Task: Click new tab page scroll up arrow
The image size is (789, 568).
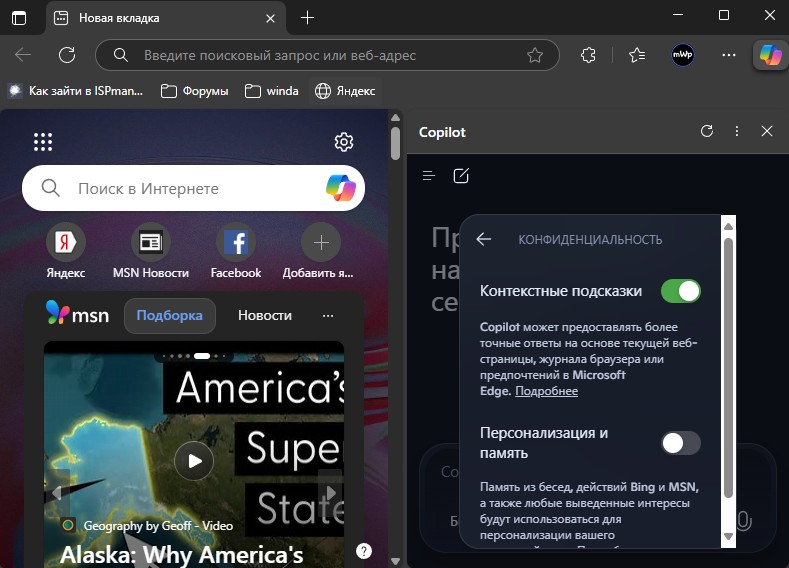Action: [x=396, y=118]
